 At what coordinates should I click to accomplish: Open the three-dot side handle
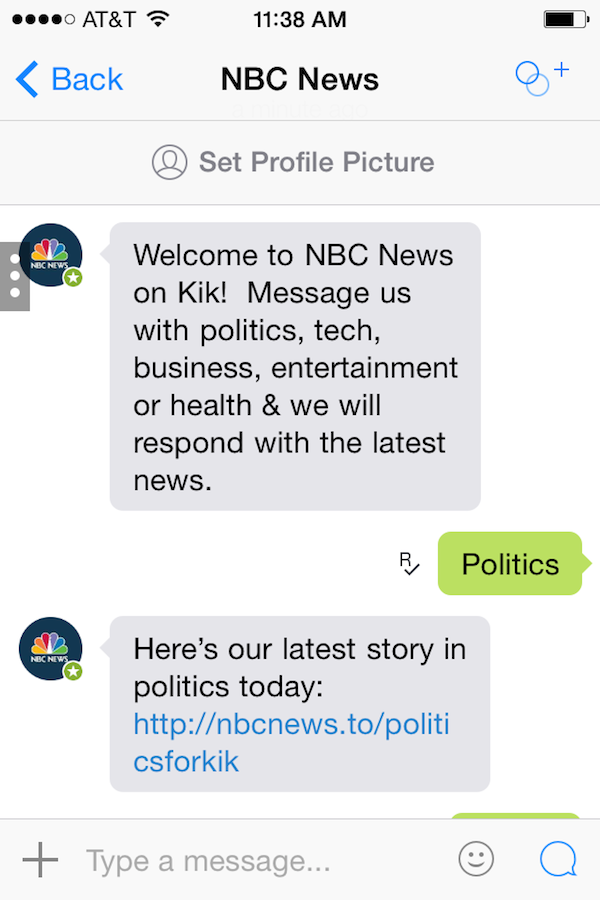coord(14,275)
